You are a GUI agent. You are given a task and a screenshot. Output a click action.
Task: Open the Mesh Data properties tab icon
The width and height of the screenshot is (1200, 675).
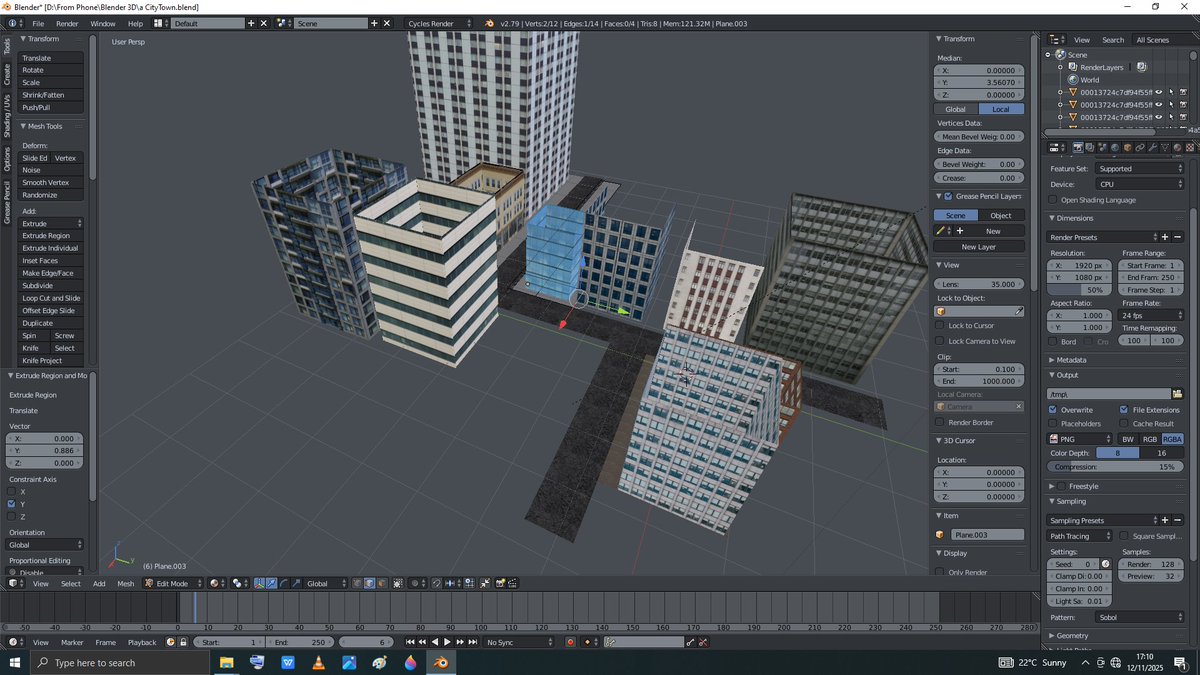(x=1165, y=148)
